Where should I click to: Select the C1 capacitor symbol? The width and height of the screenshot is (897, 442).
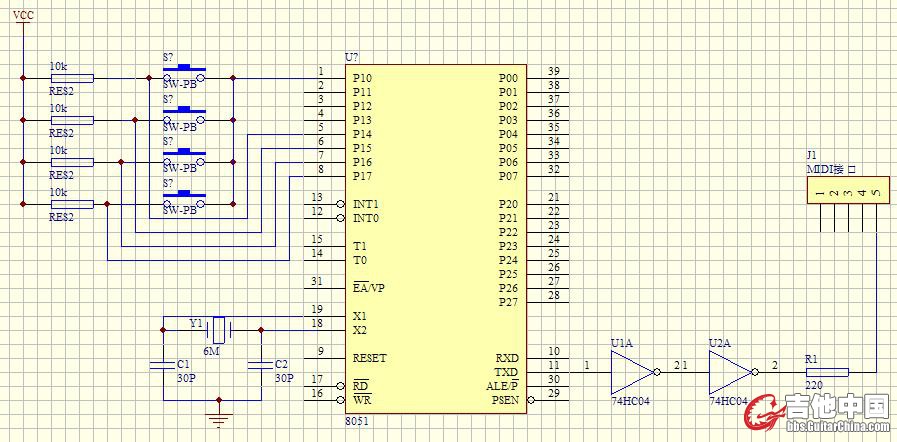click(163, 365)
